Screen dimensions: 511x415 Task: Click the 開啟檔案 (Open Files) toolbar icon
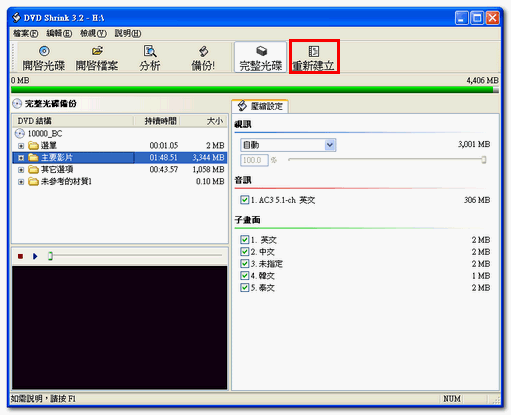[97, 51]
